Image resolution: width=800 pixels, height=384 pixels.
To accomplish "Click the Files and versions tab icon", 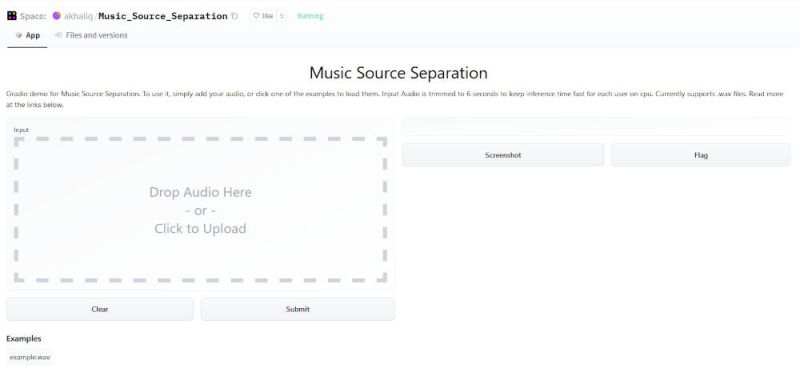I will (x=59, y=35).
